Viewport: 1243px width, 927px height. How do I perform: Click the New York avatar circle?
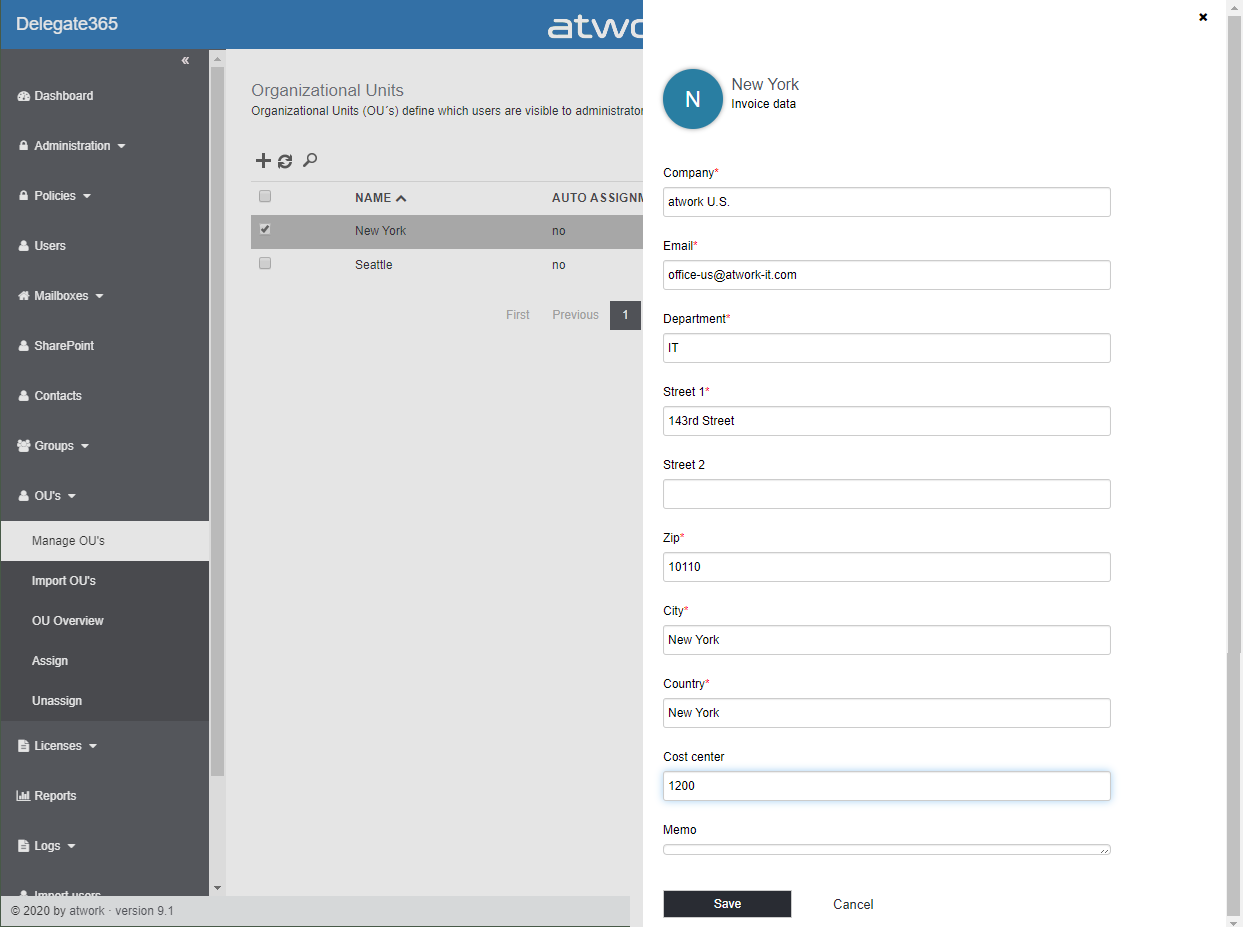[x=693, y=99]
